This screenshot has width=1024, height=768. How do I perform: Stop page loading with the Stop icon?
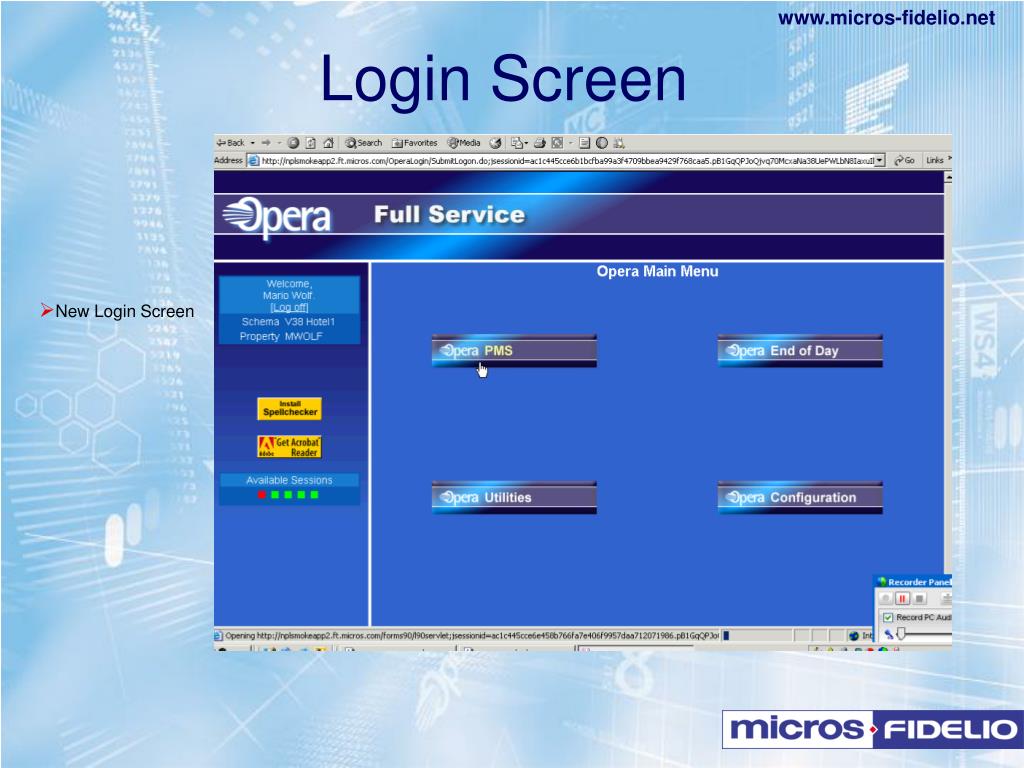coord(294,142)
